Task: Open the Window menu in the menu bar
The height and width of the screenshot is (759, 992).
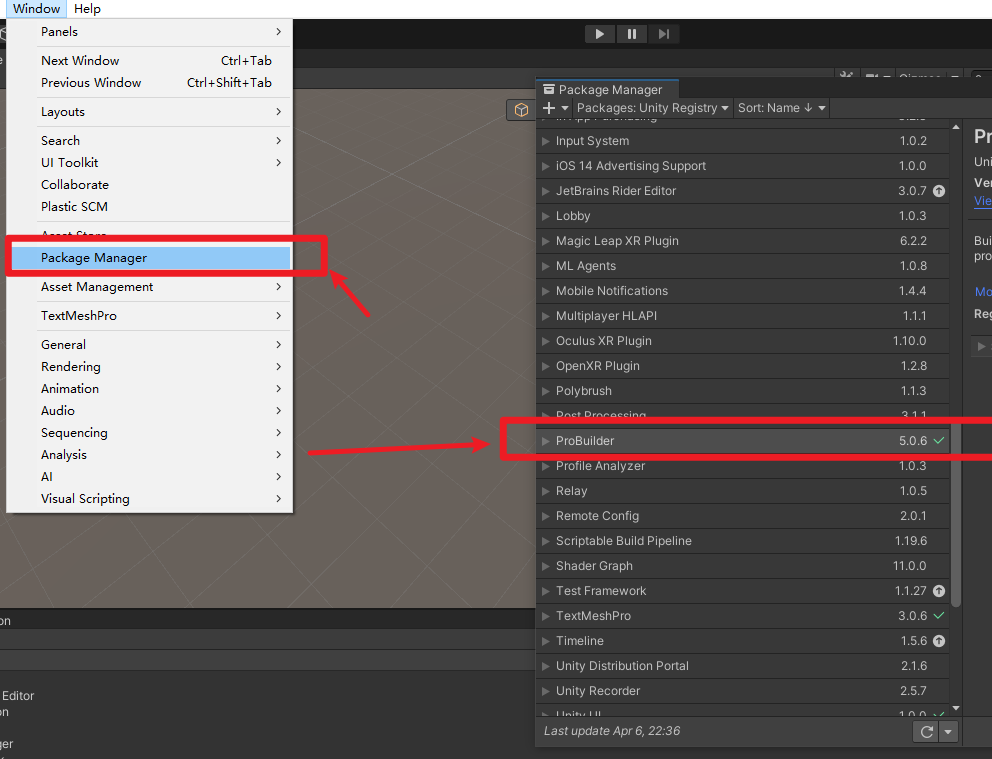Action: click(37, 9)
